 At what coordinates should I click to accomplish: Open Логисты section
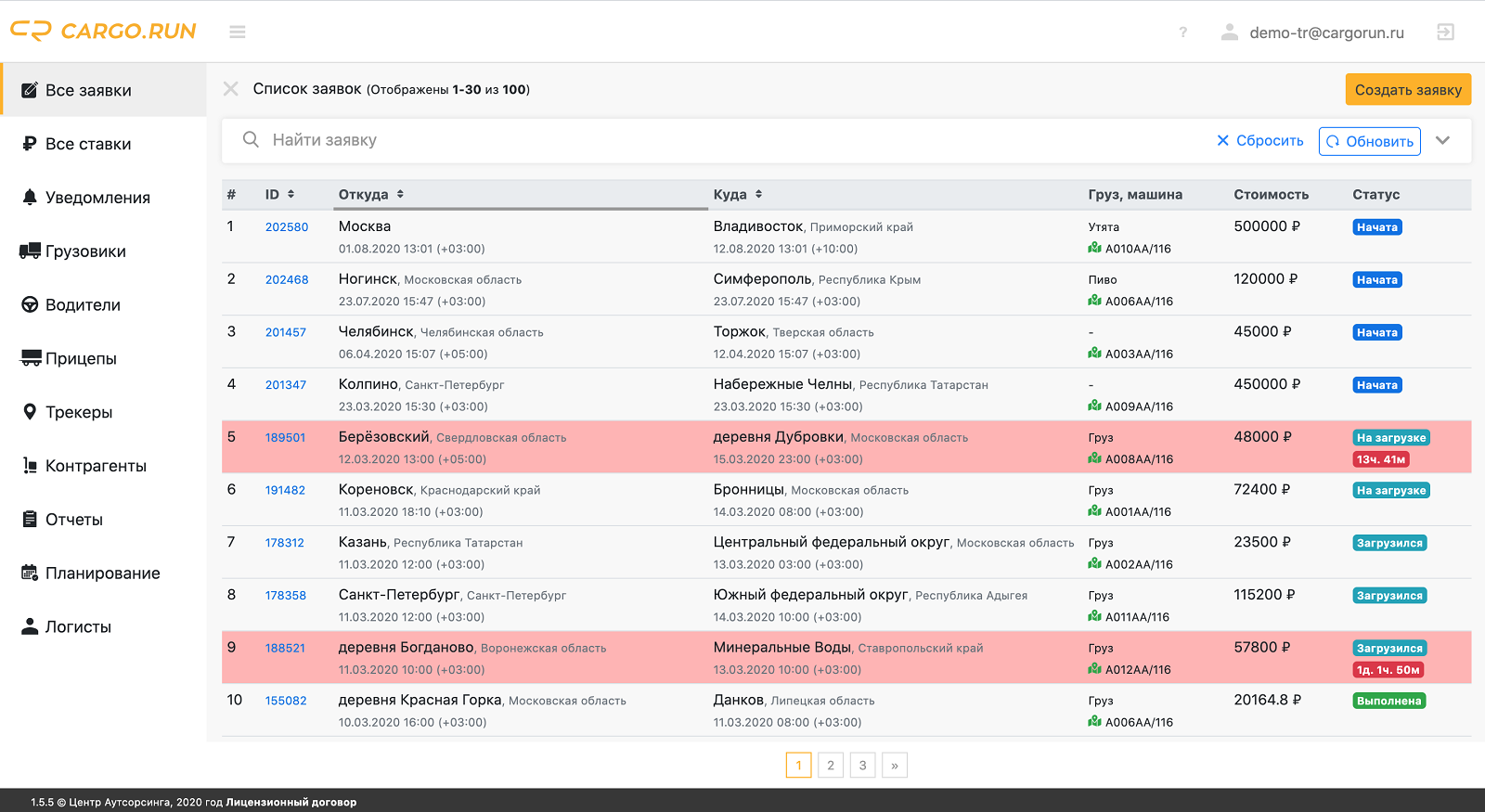[x=104, y=627]
